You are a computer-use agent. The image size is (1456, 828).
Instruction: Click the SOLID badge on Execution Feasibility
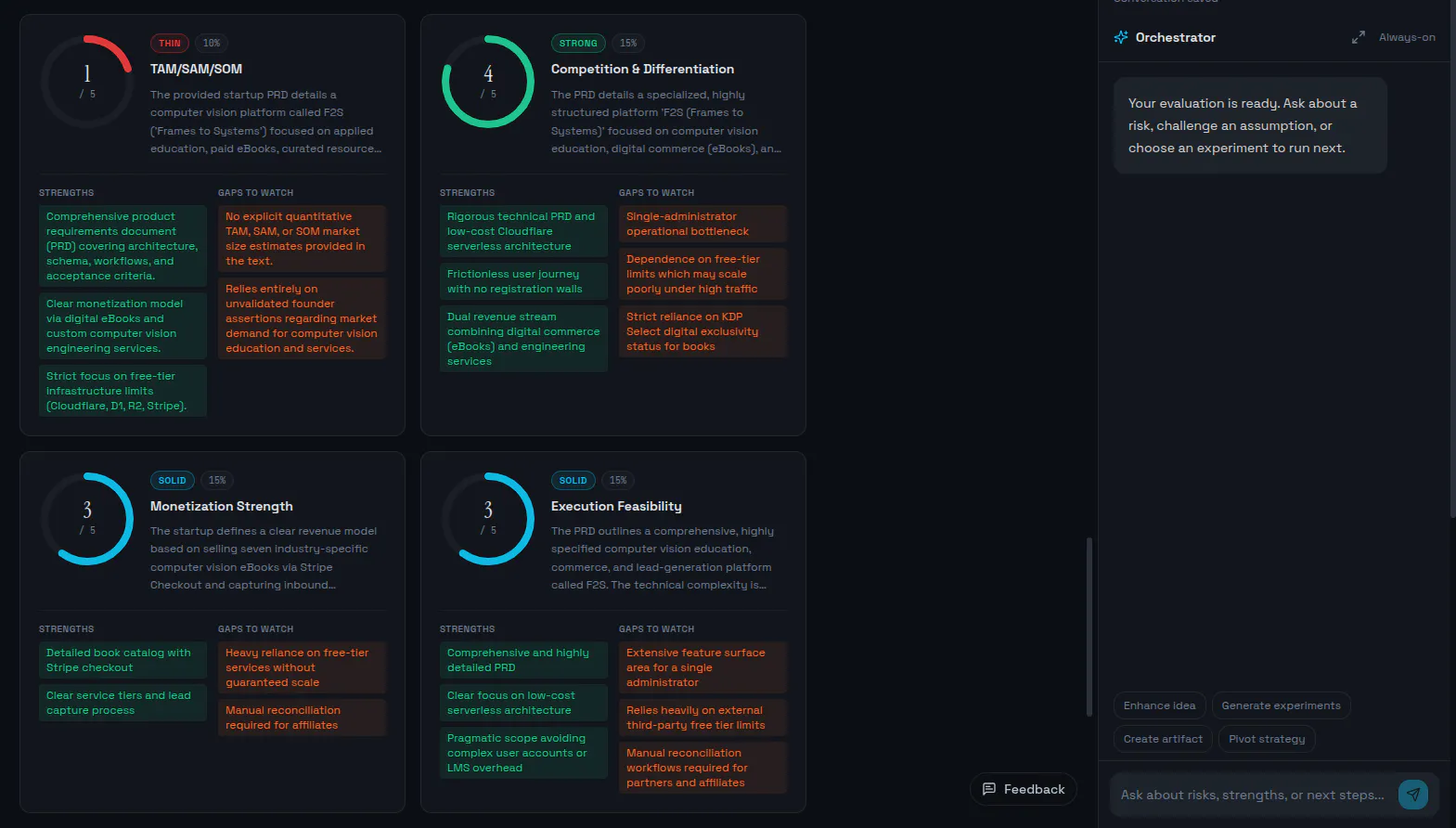[x=573, y=480]
